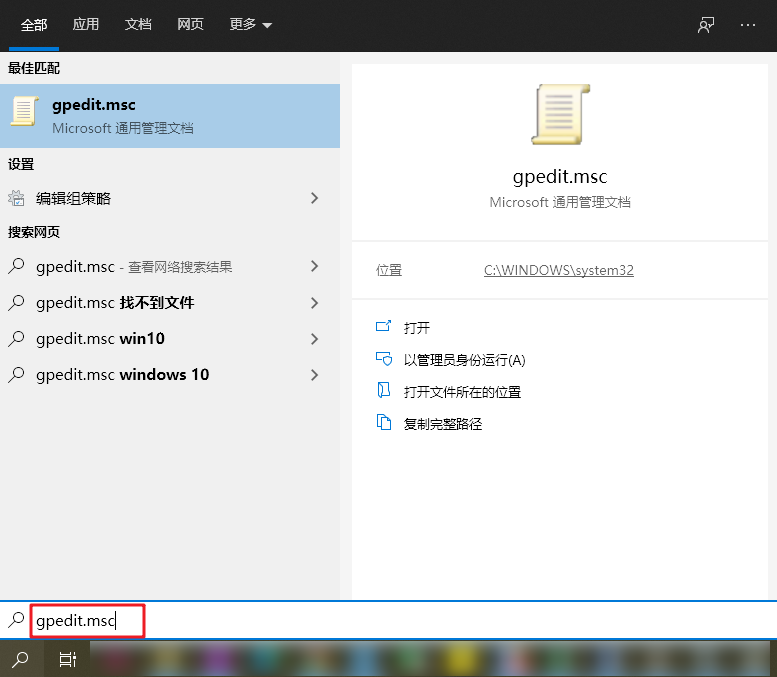Select gpedit.msc 找不到文件 suggestion
The width and height of the screenshot is (777, 677).
[x=170, y=303]
